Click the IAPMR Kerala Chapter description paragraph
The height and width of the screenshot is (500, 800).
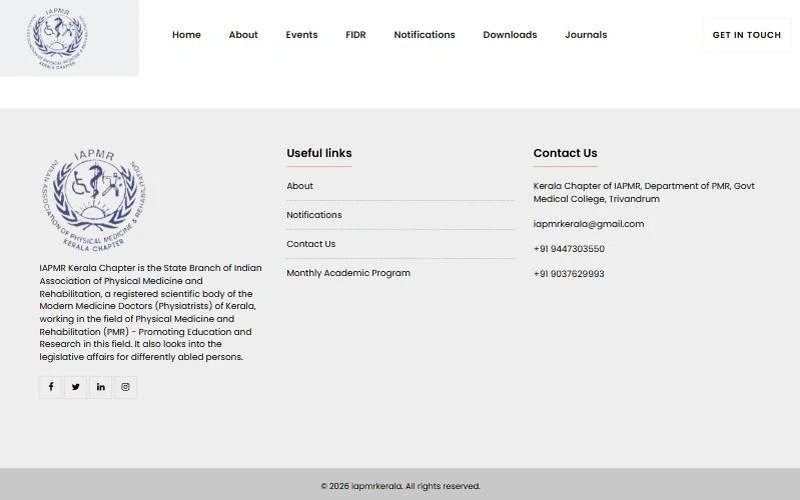151,312
